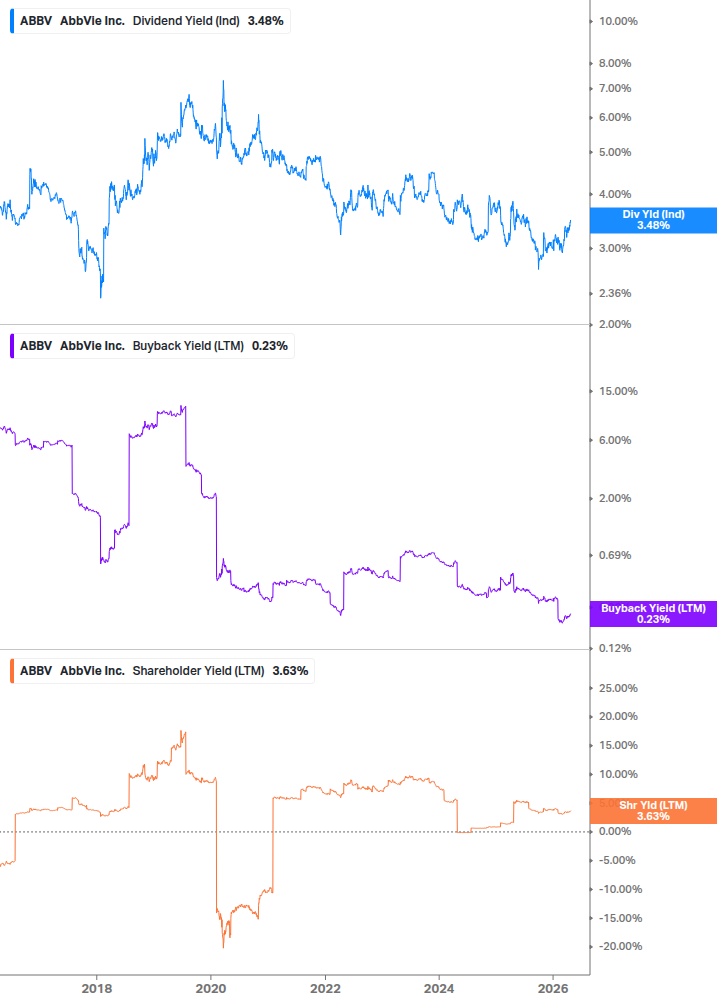Click the 2020 label on the time axis

[211, 989]
